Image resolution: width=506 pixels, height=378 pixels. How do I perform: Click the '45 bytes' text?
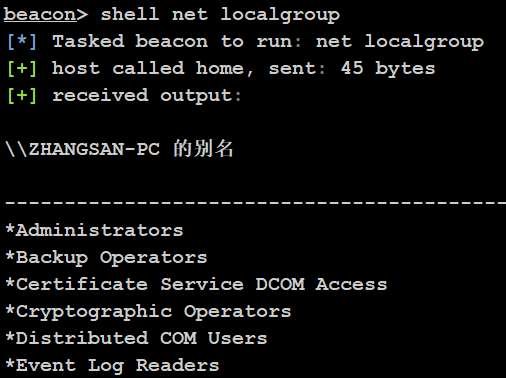[388, 69]
